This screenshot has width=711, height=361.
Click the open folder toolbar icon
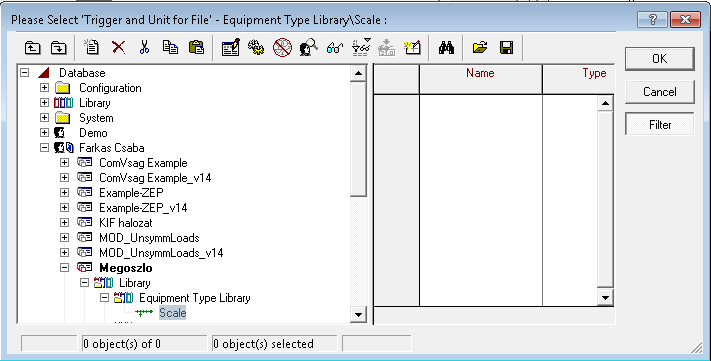[x=480, y=48]
